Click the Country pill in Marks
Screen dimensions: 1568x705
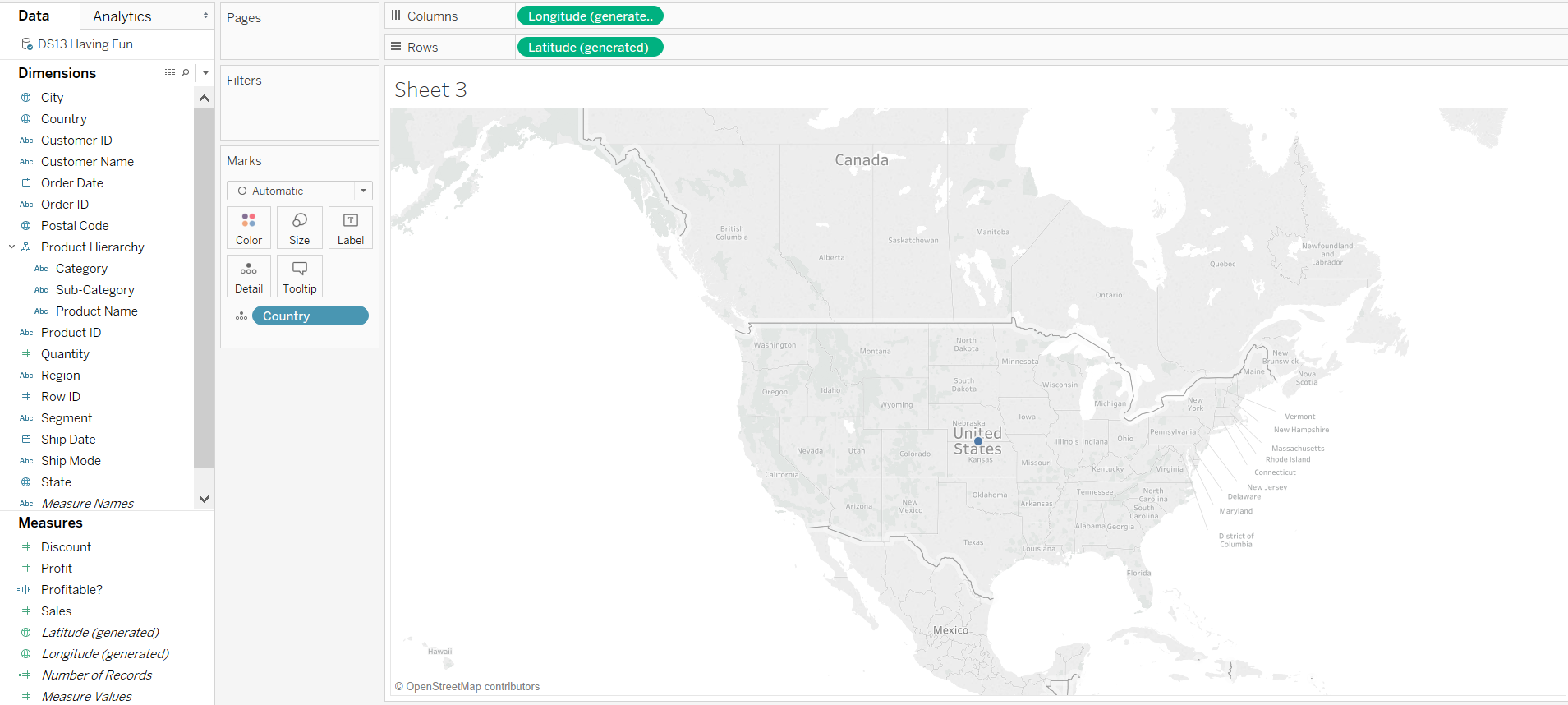pyautogui.click(x=310, y=316)
